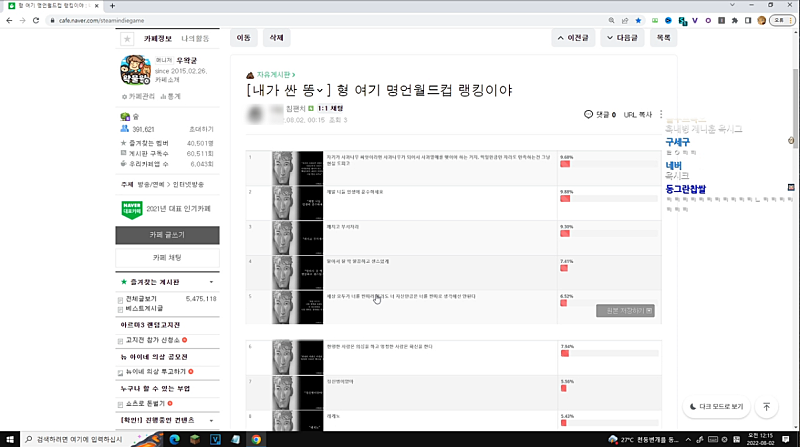Toggle 다크 모드로 보기 dark mode
Image resolution: width=800 pixels, height=447 pixels.
(716, 407)
